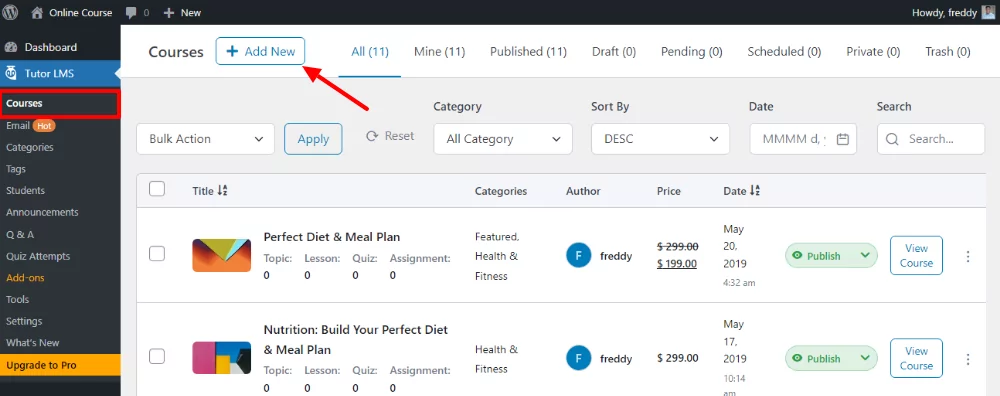Click the Date column sort icon
1000x396 pixels.
click(754, 190)
